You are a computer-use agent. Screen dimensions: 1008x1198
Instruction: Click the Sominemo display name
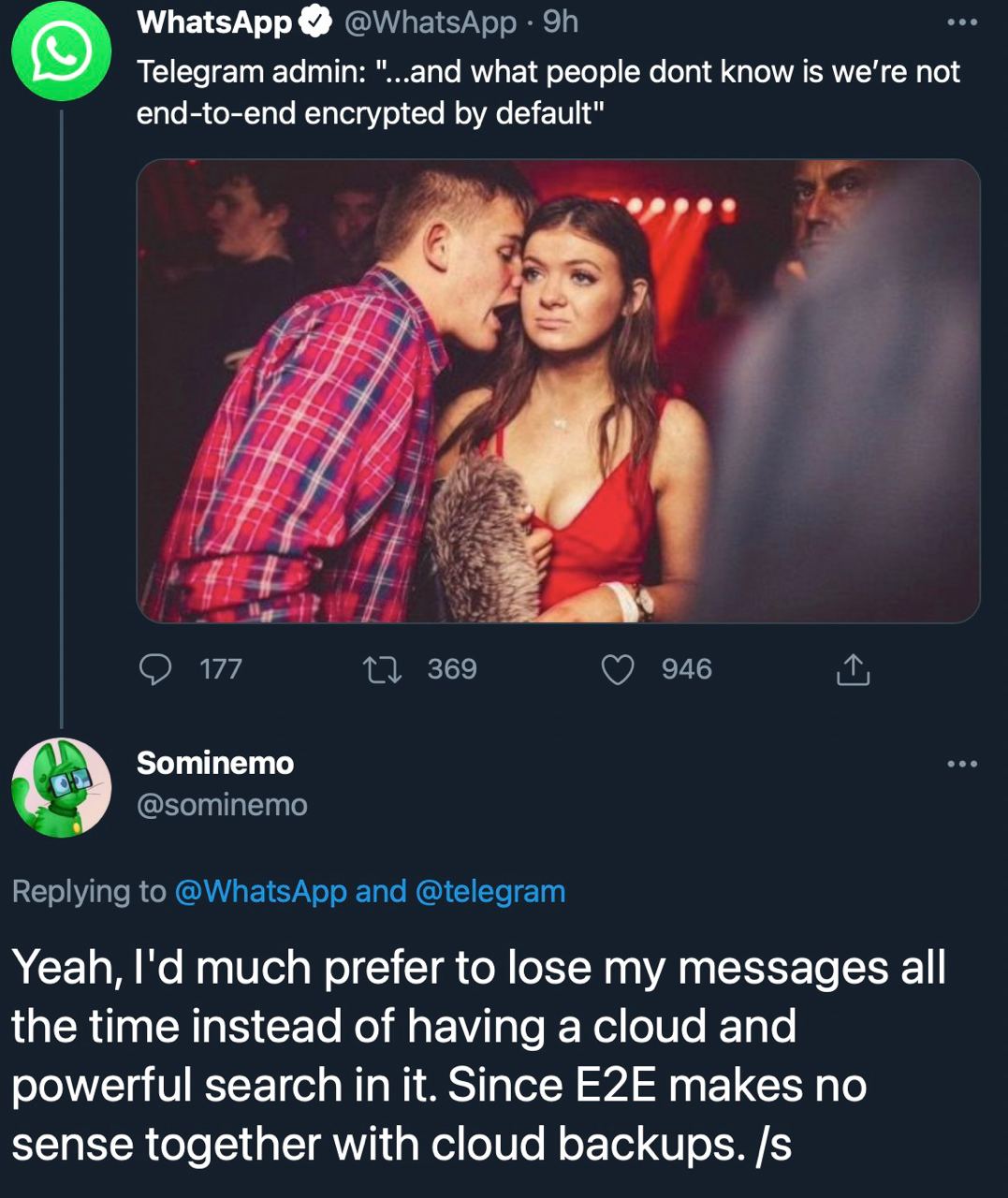click(215, 764)
